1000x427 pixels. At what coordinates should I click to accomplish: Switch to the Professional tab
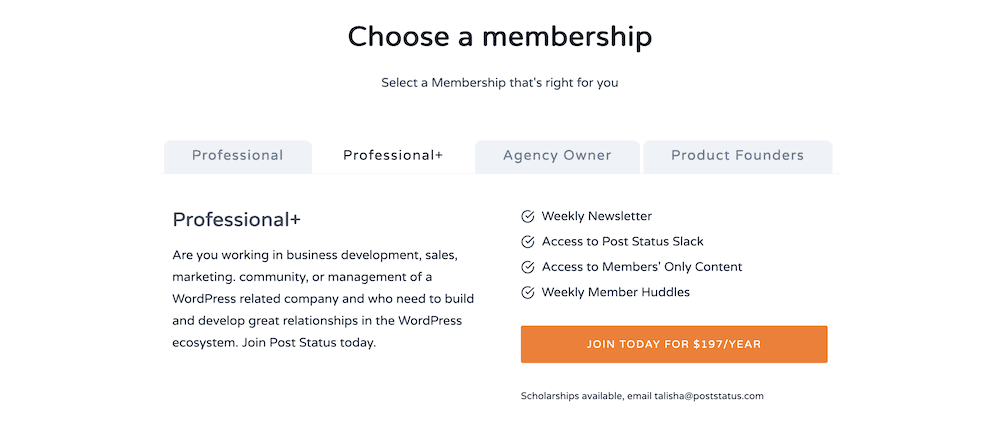point(238,156)
